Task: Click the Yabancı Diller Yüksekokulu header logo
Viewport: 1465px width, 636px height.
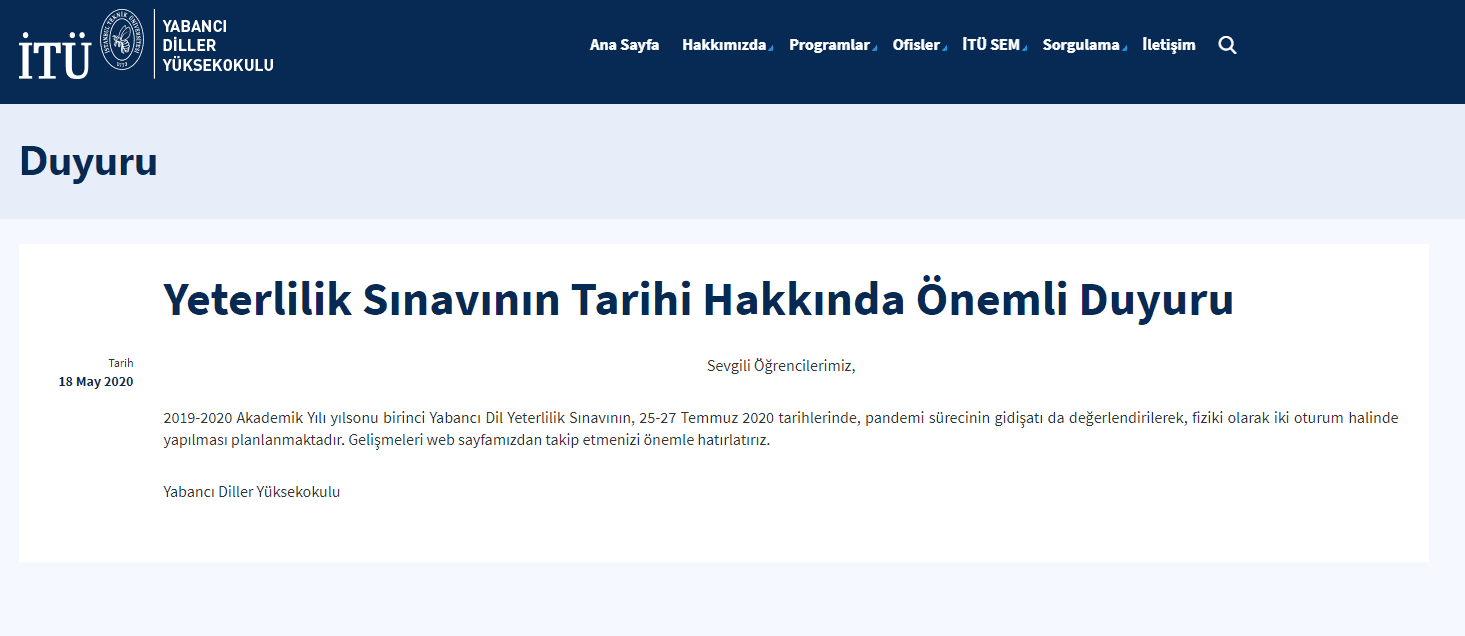Action: [x=219, y=44]
